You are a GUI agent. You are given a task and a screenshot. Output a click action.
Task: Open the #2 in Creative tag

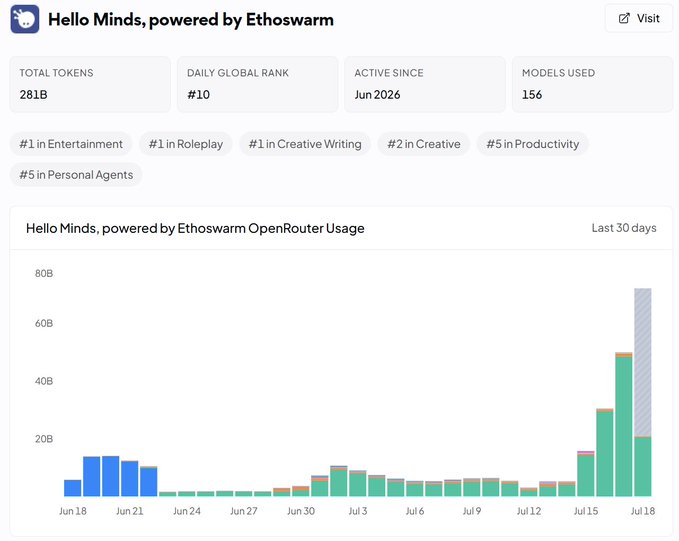424,144
